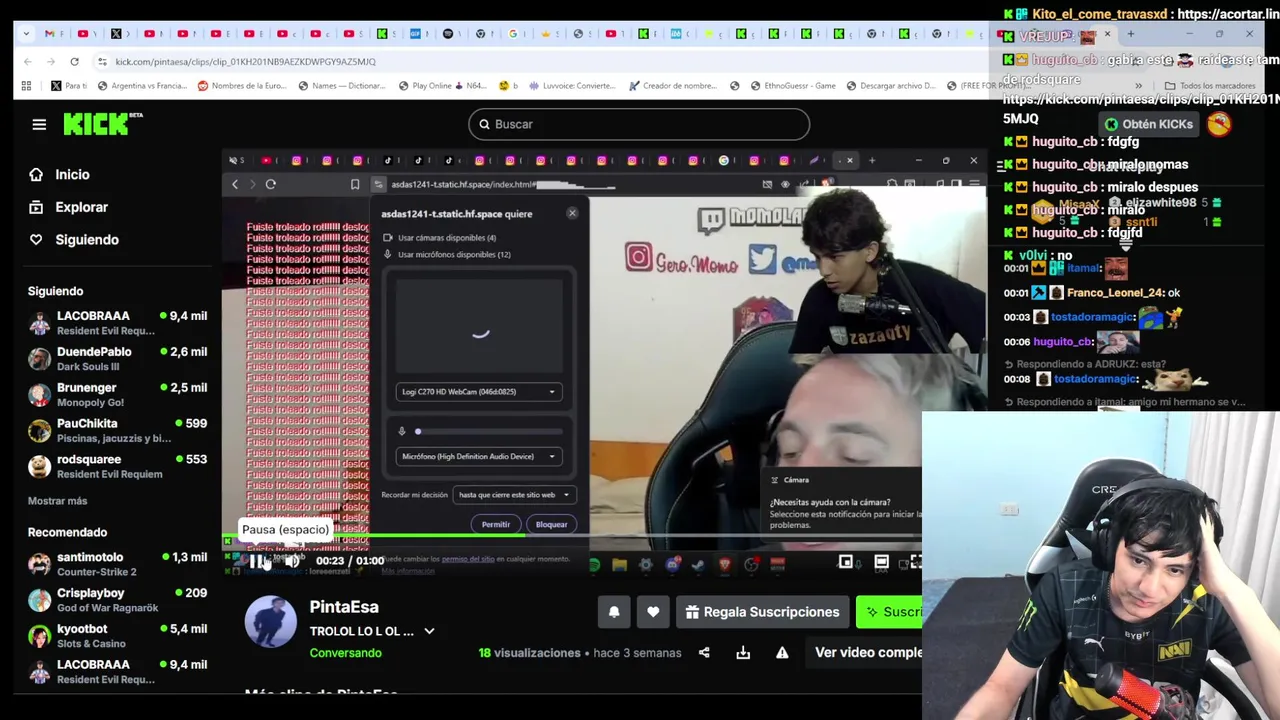This screenshot has width=1280, height=720.
Task: Reload icon in the inner clip browser
Action: coord(270,184)
